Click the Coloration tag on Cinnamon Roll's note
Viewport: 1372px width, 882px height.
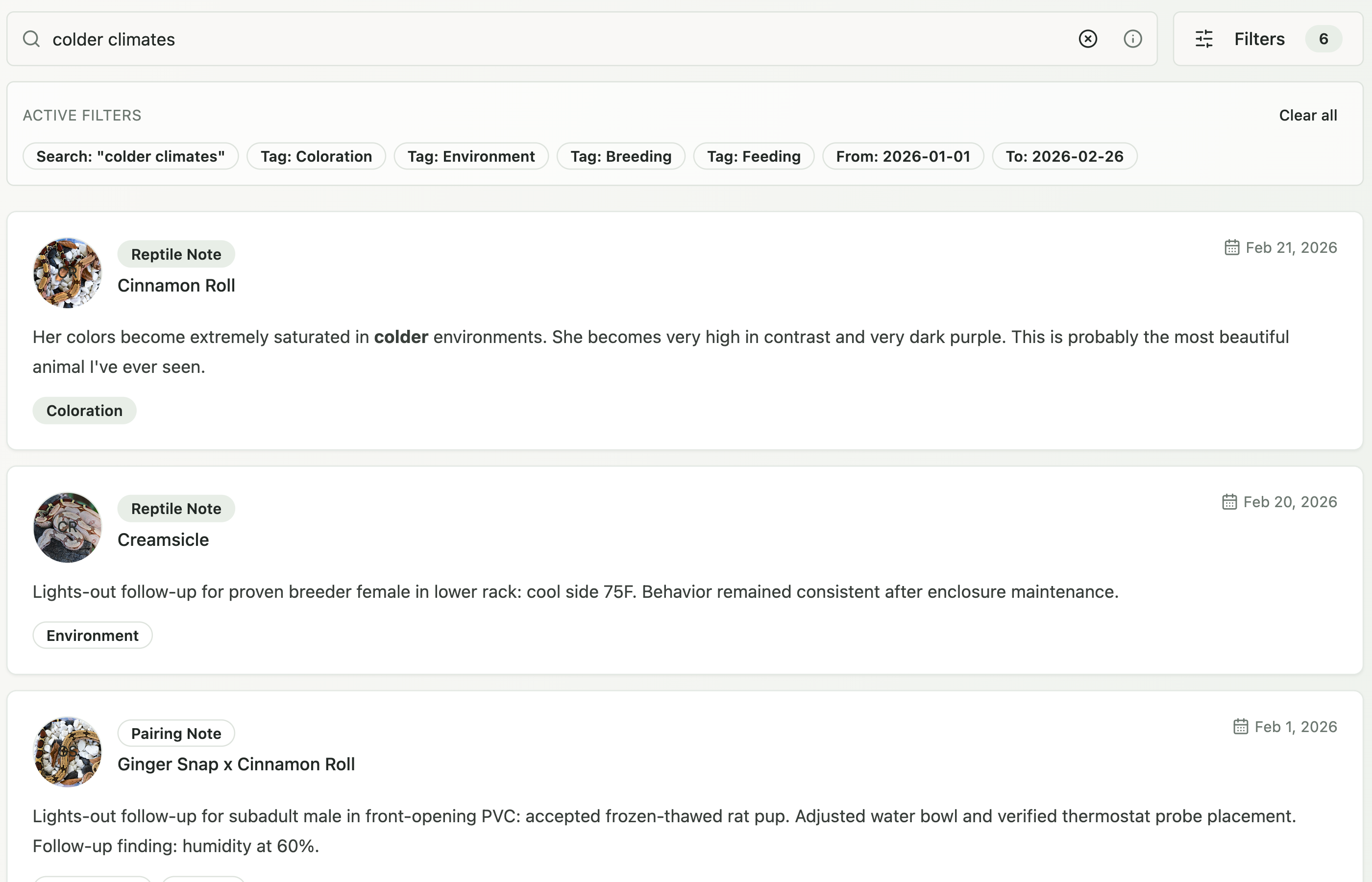pyautogui.click(x=84, y=410)
